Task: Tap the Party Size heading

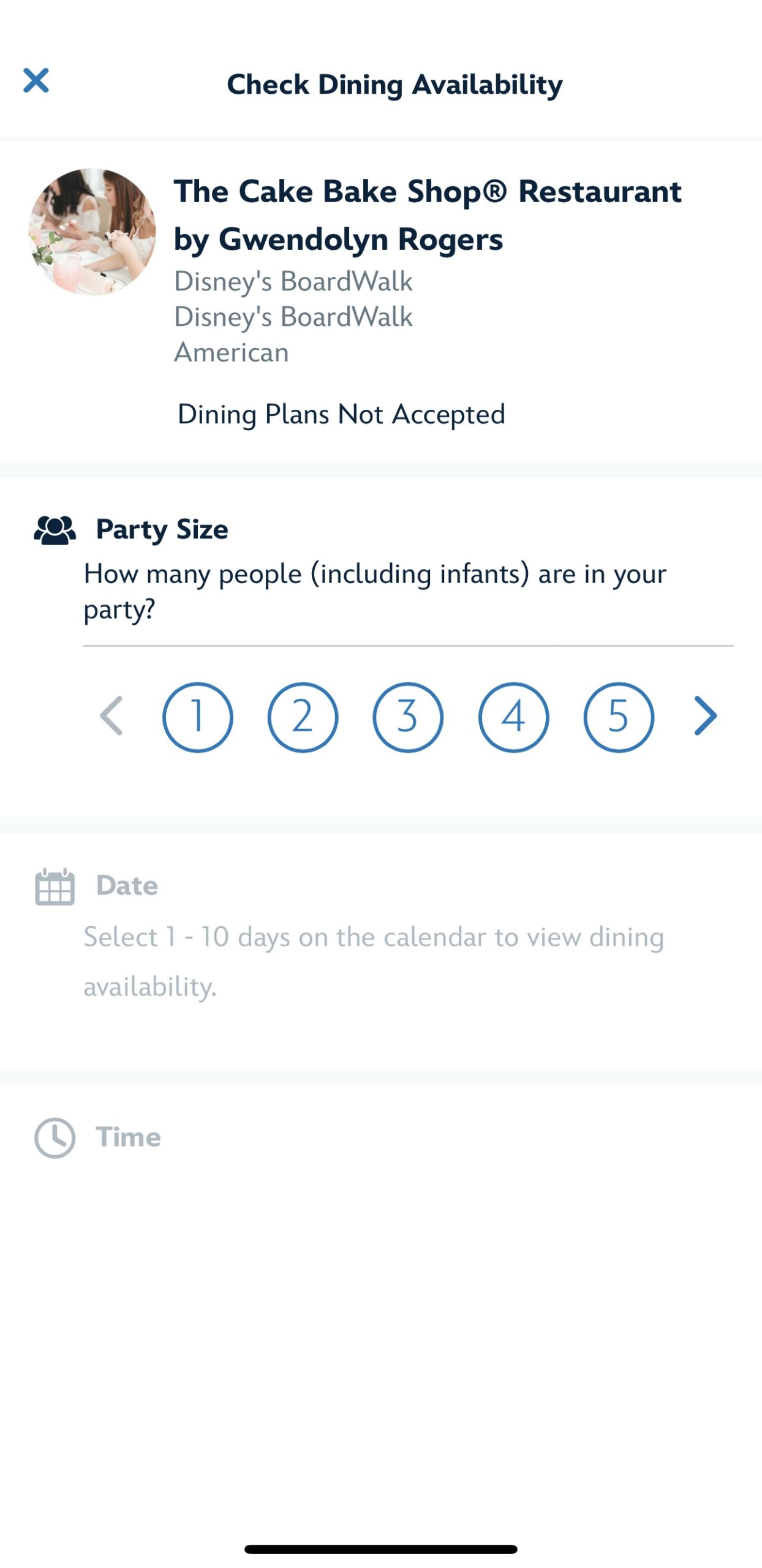Action: (x=162, y=530)
